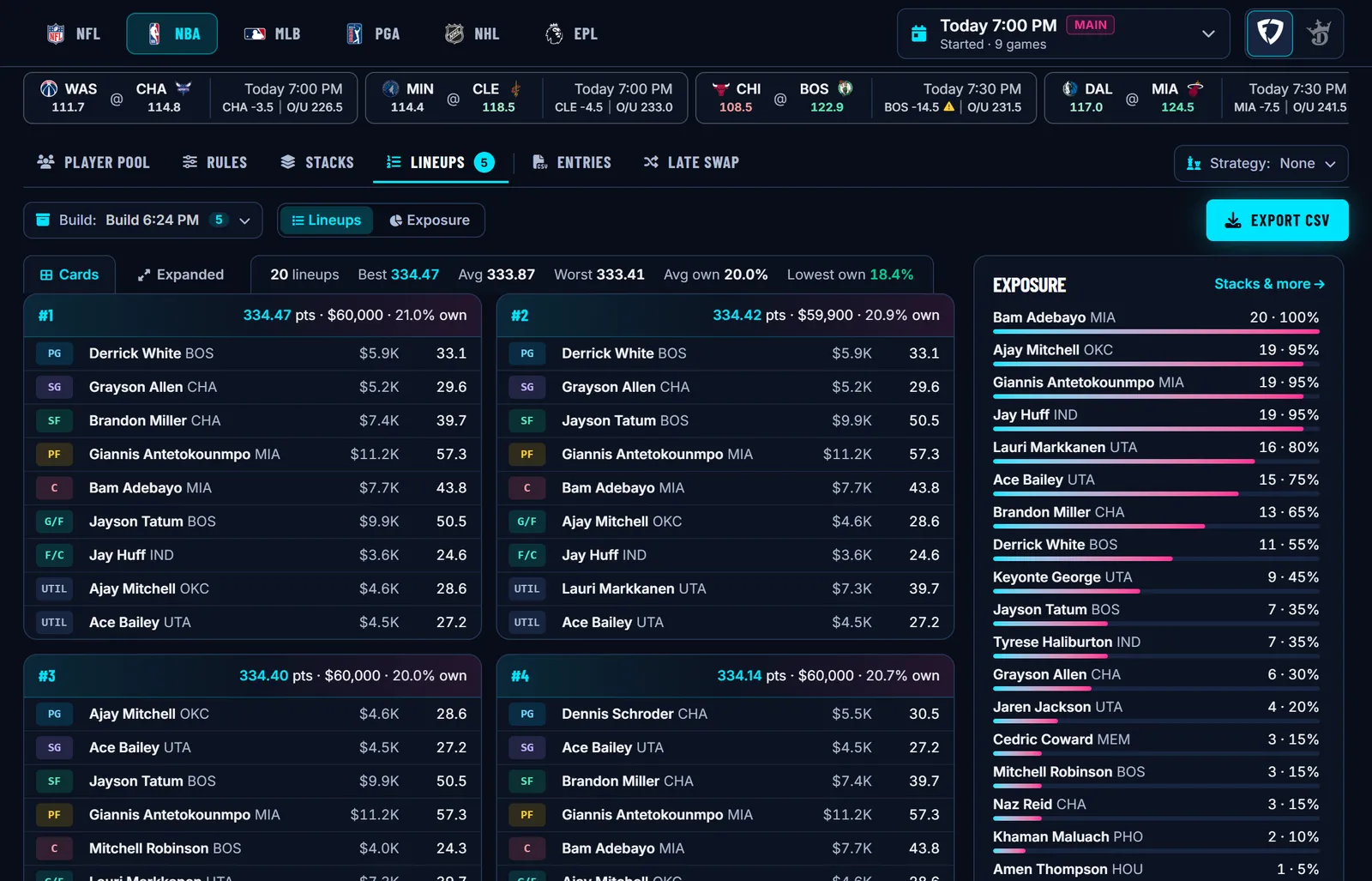
Task: Click Best 334.47 summary stat
Action: [x=398, y=275]
